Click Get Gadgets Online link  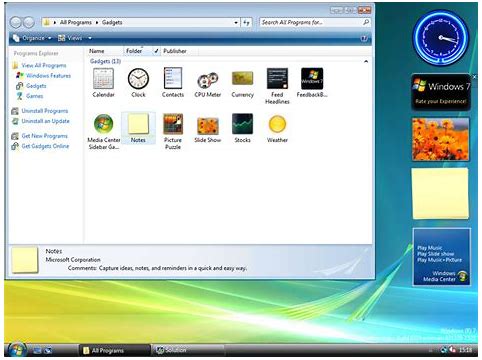click(45, 146)
